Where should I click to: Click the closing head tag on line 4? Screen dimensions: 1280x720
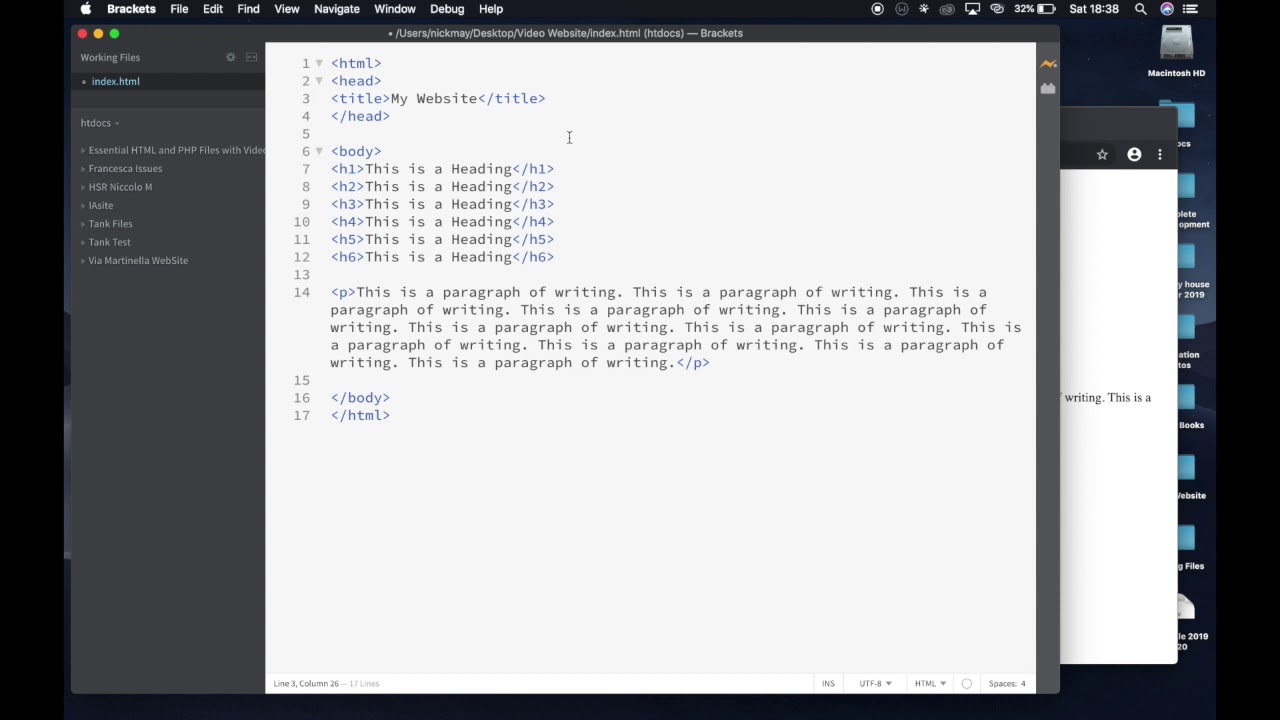pos(360,116)
